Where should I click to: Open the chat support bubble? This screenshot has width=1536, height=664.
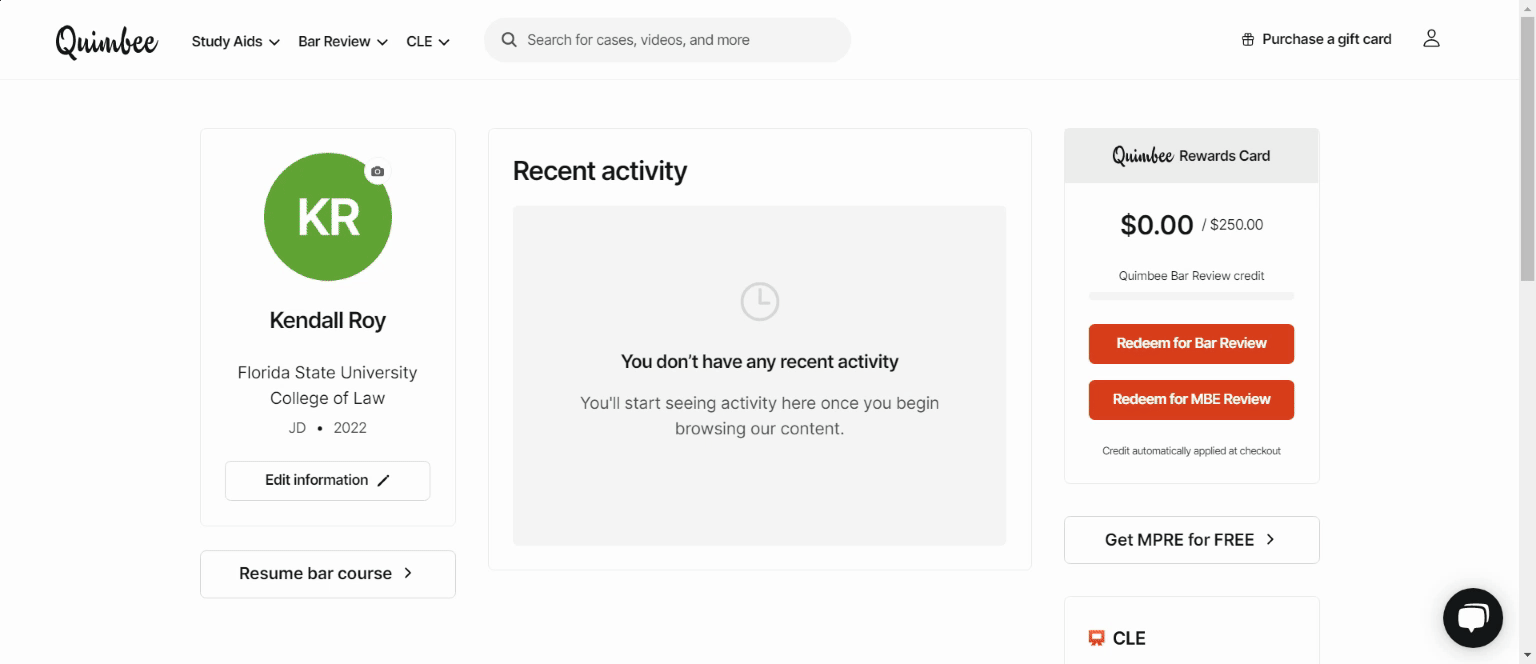coord(1473,618)
